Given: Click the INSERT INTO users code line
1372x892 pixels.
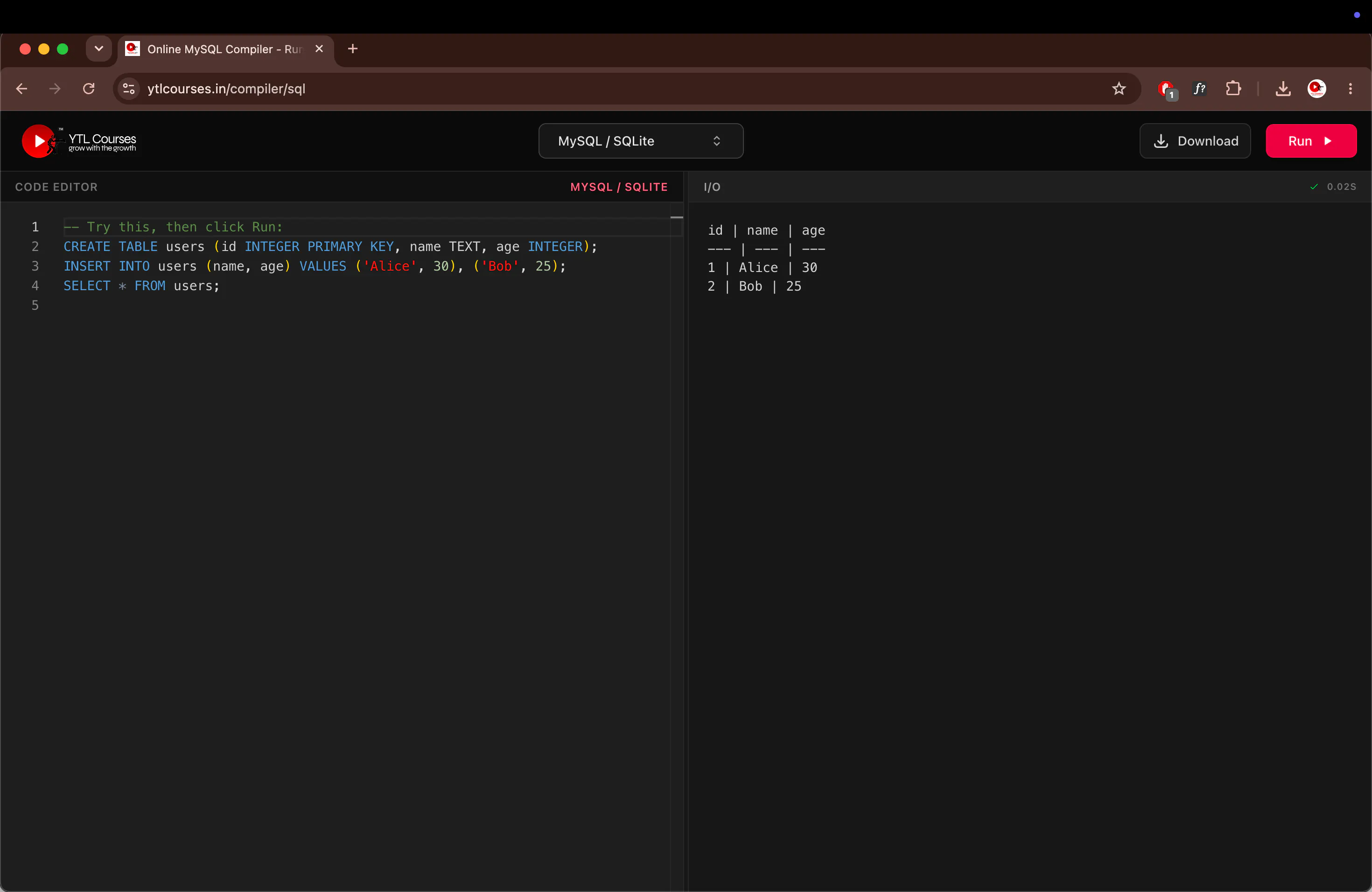Looking at the screenshot, I should [x=315, y=266].
